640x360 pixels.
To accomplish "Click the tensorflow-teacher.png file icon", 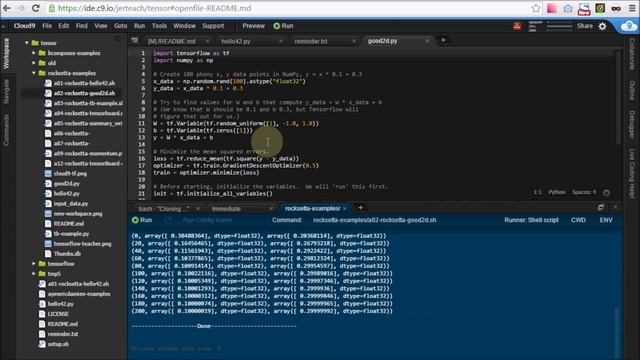I will click(48, 244).
